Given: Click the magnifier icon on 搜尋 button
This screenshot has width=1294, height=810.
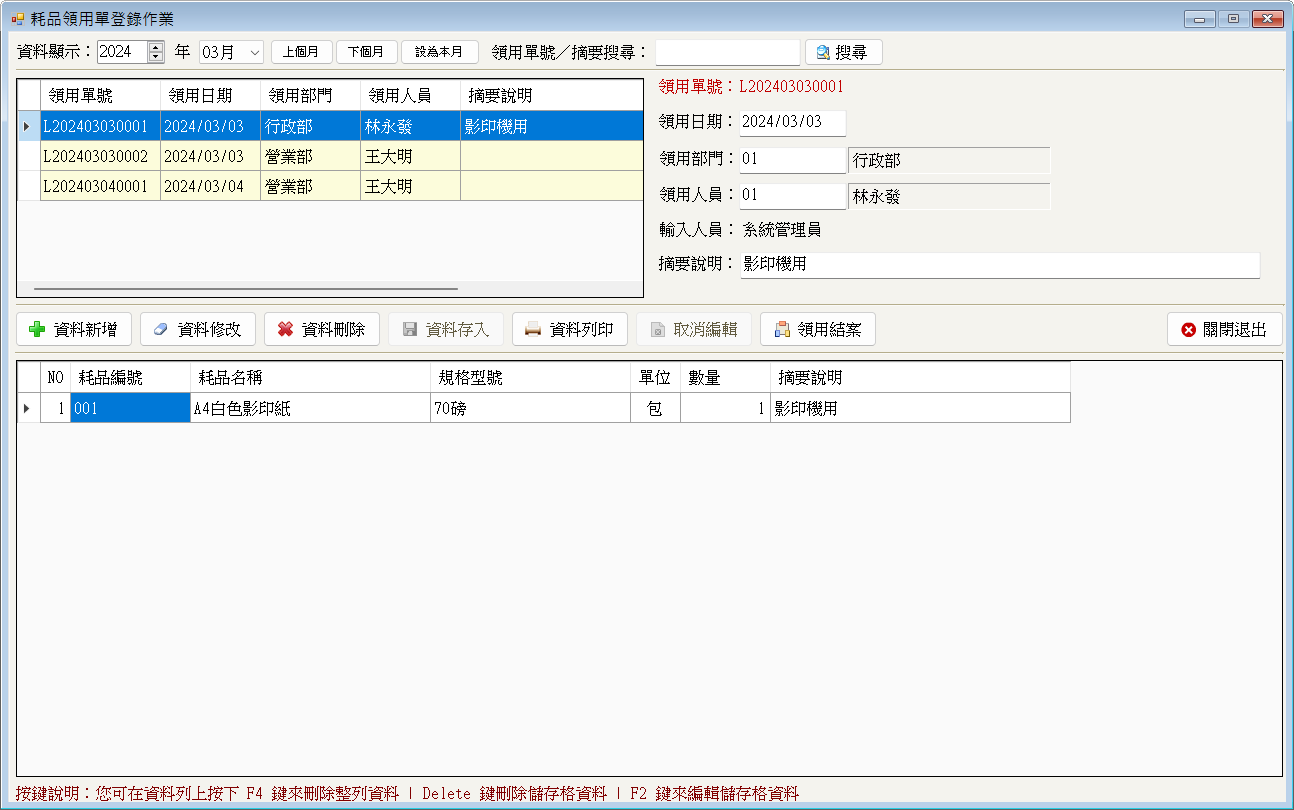Looking at the screenshot, I should (x=823, y=52).
